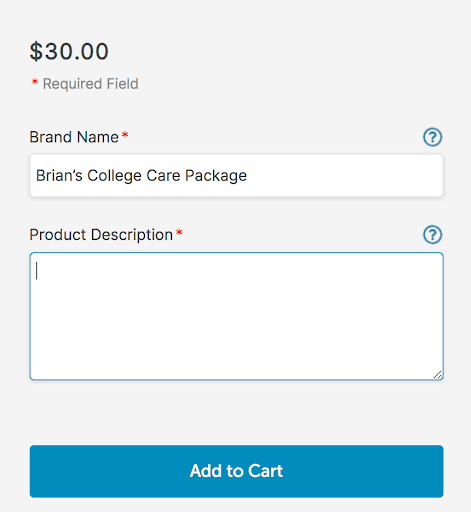Click the Product Description field label
471x512 pixels.
pyautogui.click(x=101, y=235)
